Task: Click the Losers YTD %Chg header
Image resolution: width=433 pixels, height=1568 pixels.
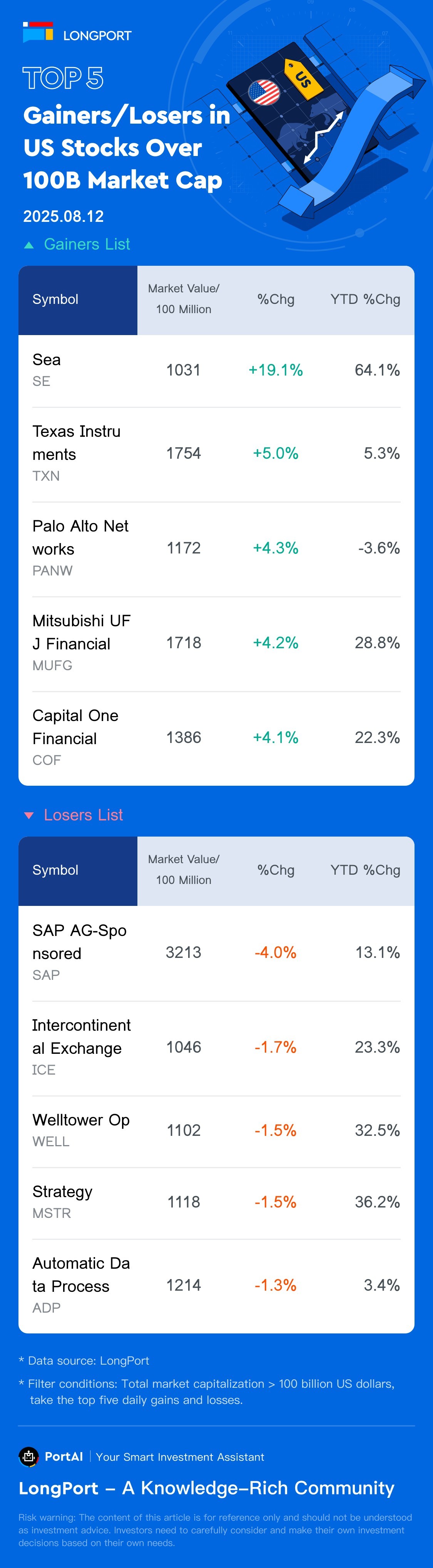Action: (x=365, y=870)
